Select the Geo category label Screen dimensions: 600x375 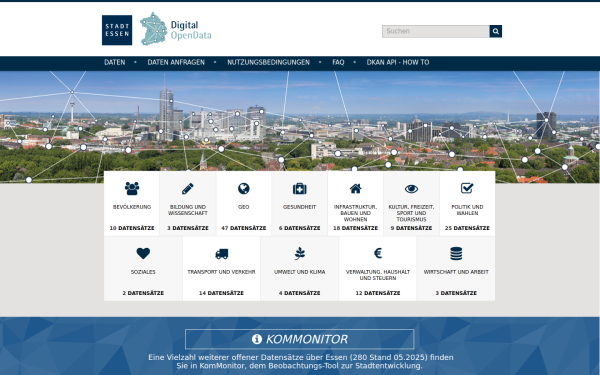(244, 207)
